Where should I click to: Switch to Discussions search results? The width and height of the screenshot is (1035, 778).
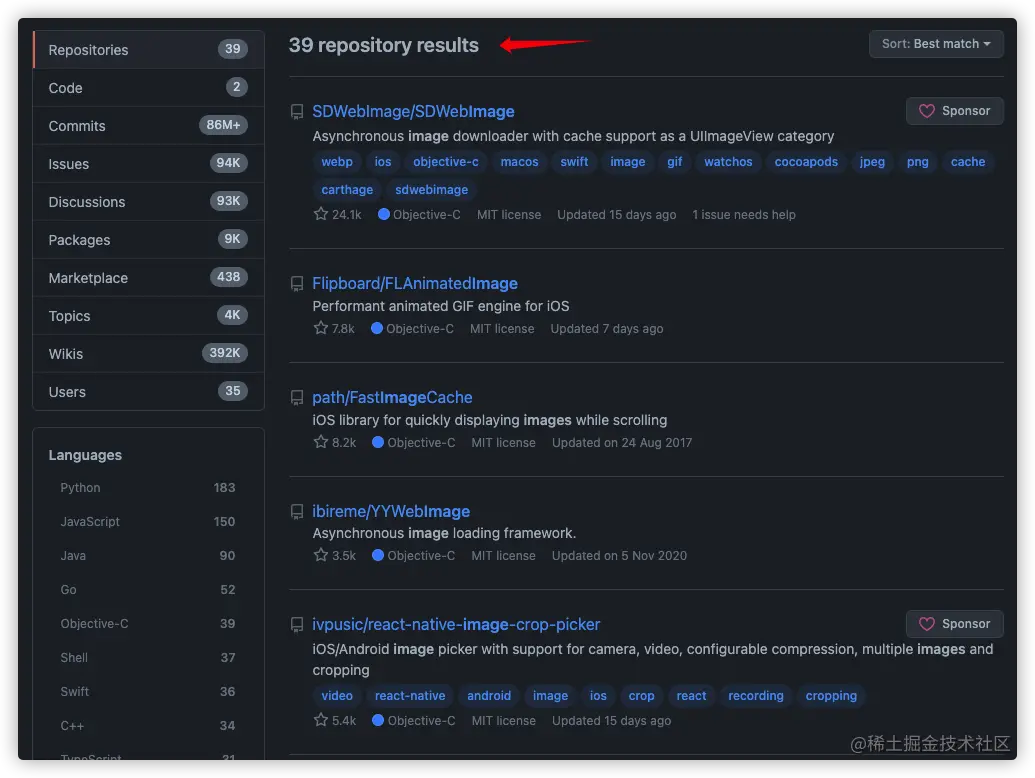coord(149,202)
